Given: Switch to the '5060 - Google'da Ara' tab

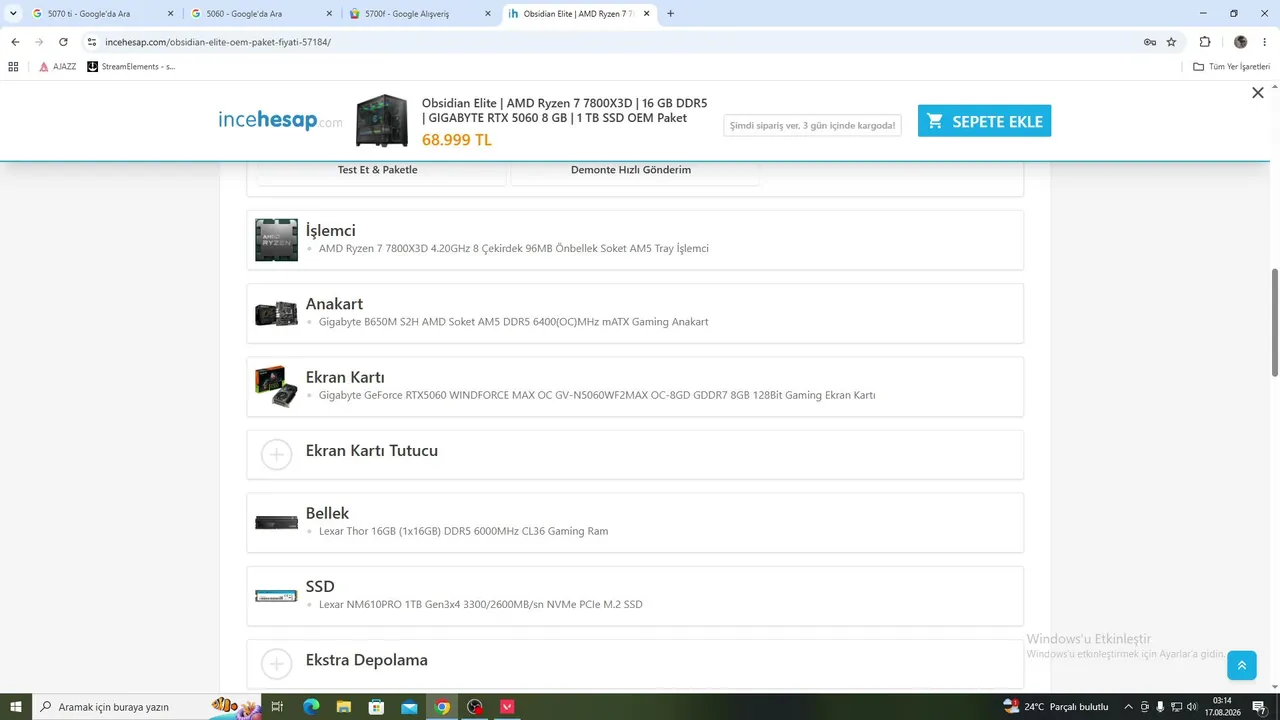Looking at the screenshot, I should (260, 14).
